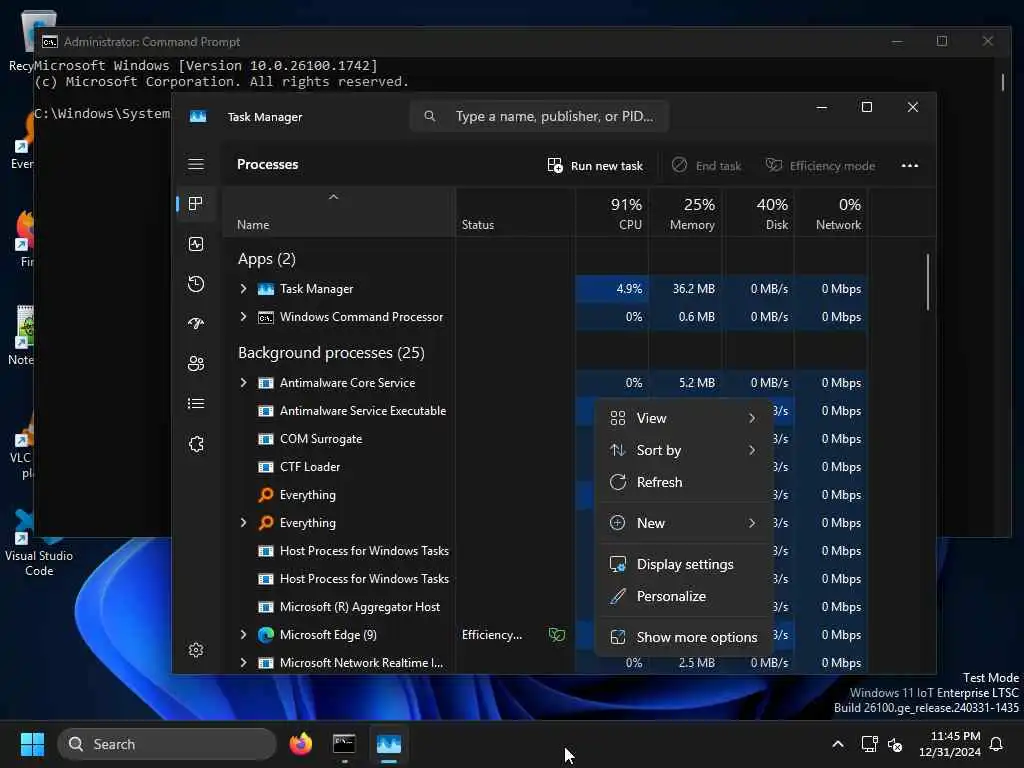Expand the Task Manager process group
This screenshot has width=1024, height=768.
[244, 289]
